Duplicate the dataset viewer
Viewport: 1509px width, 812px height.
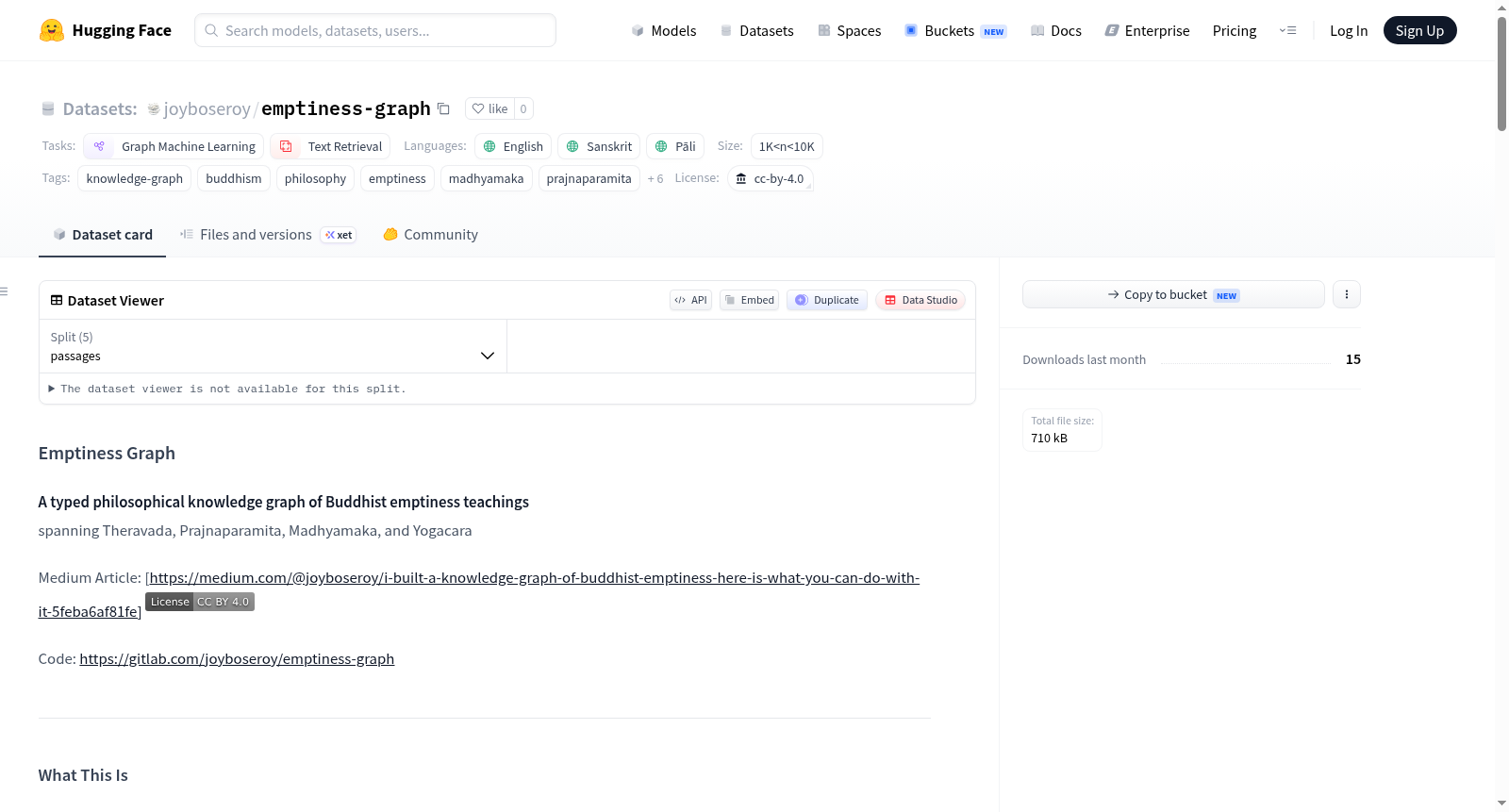pyautogui.click(x=826, y=300)
